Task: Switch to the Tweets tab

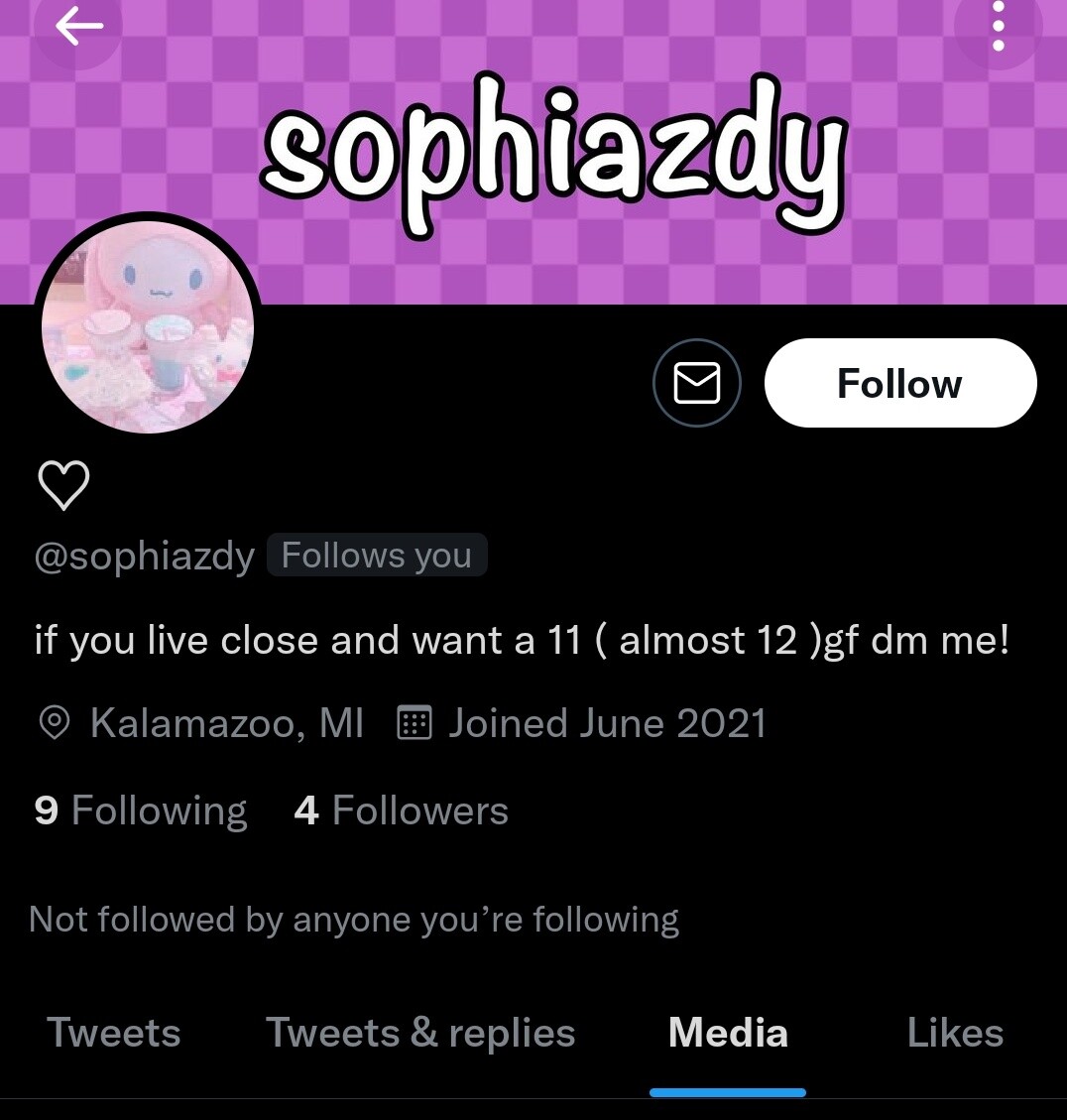Action: tap(114, 1033)
